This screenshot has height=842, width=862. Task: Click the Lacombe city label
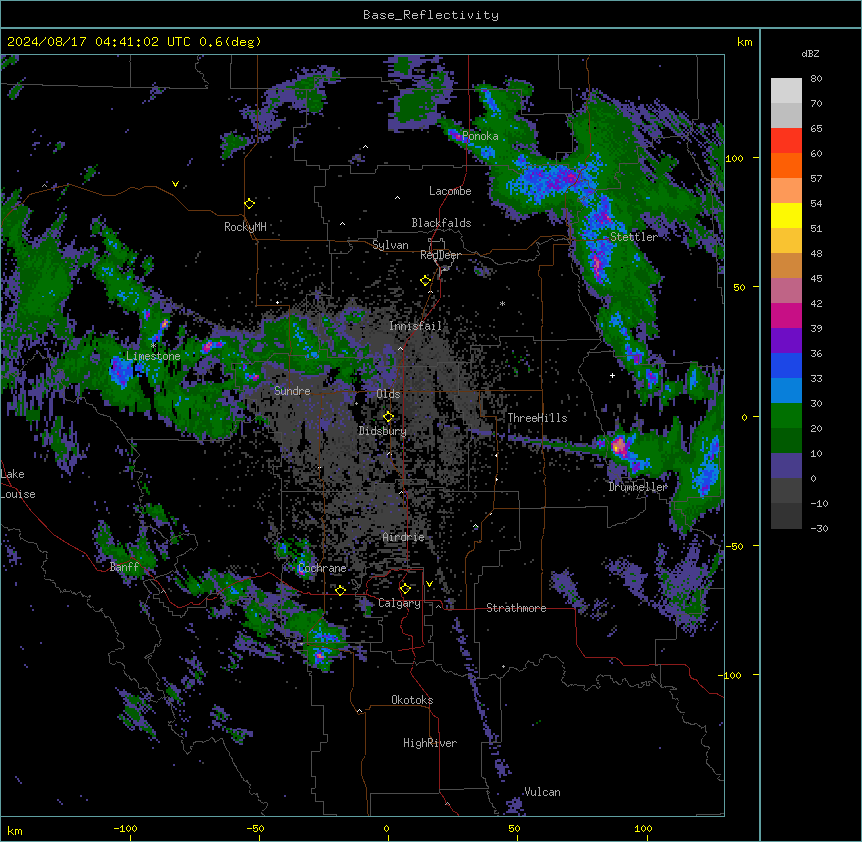[x=450, y=191]
